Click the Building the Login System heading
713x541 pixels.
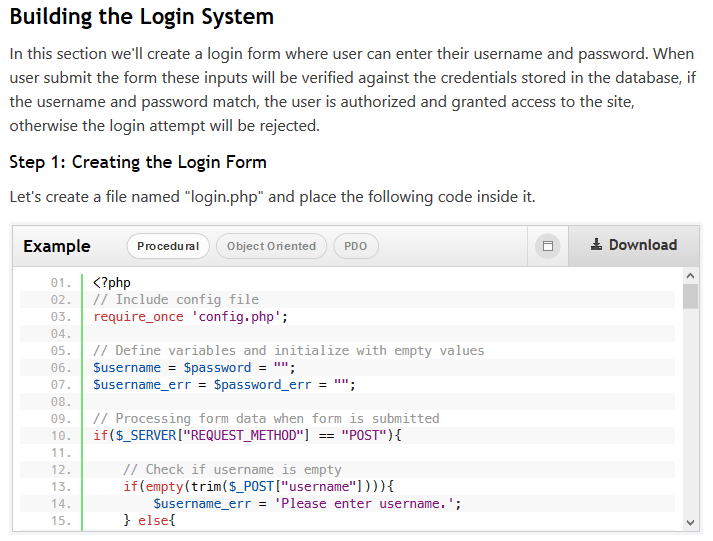tap(141, 16)
